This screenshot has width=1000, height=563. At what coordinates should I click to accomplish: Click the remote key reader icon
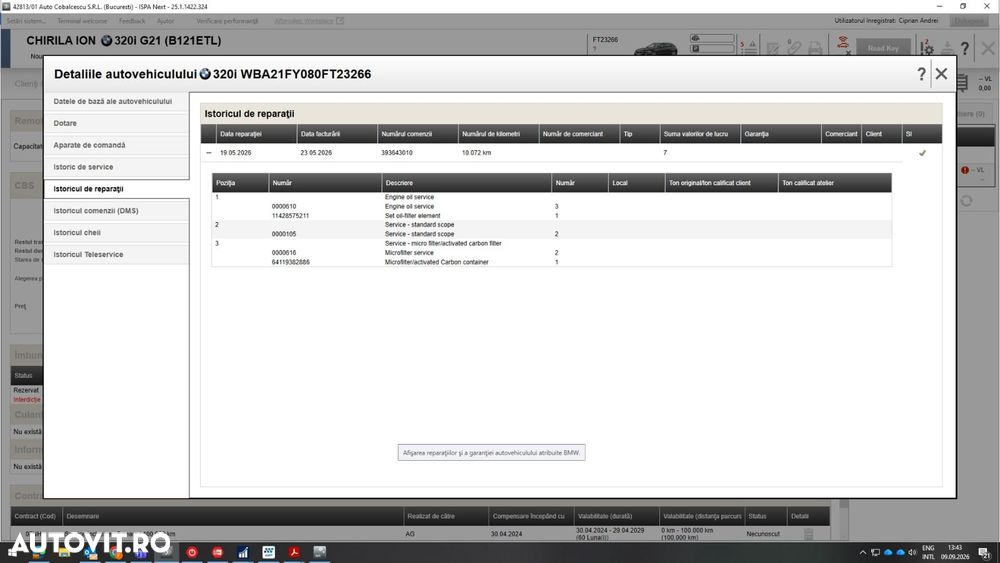[x=843, y=45]
